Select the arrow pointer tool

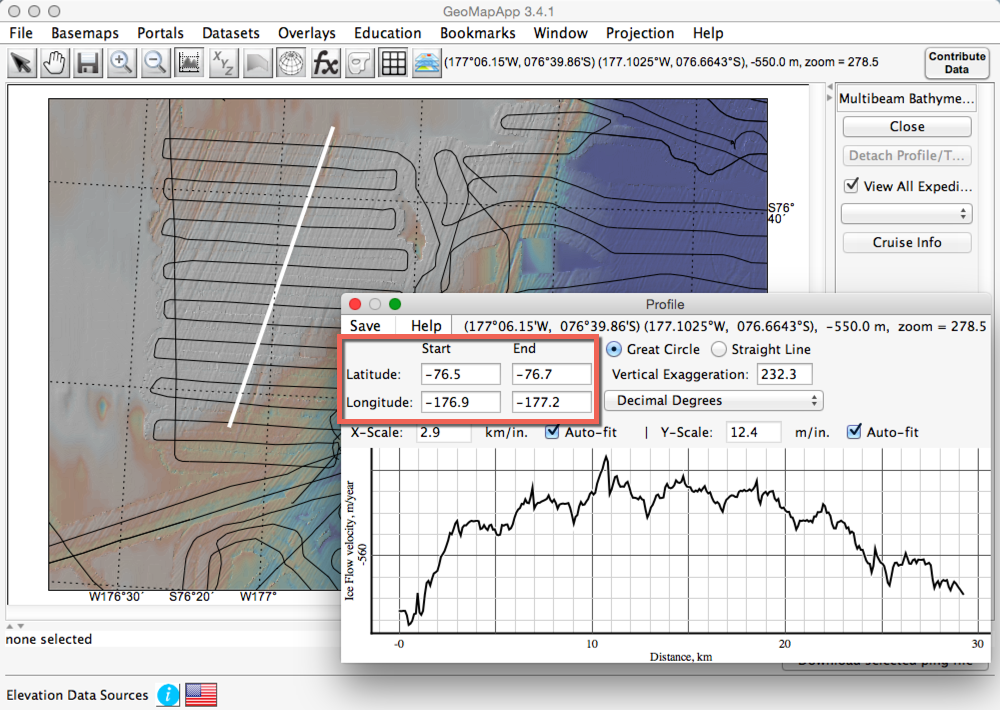click(22, 63)
